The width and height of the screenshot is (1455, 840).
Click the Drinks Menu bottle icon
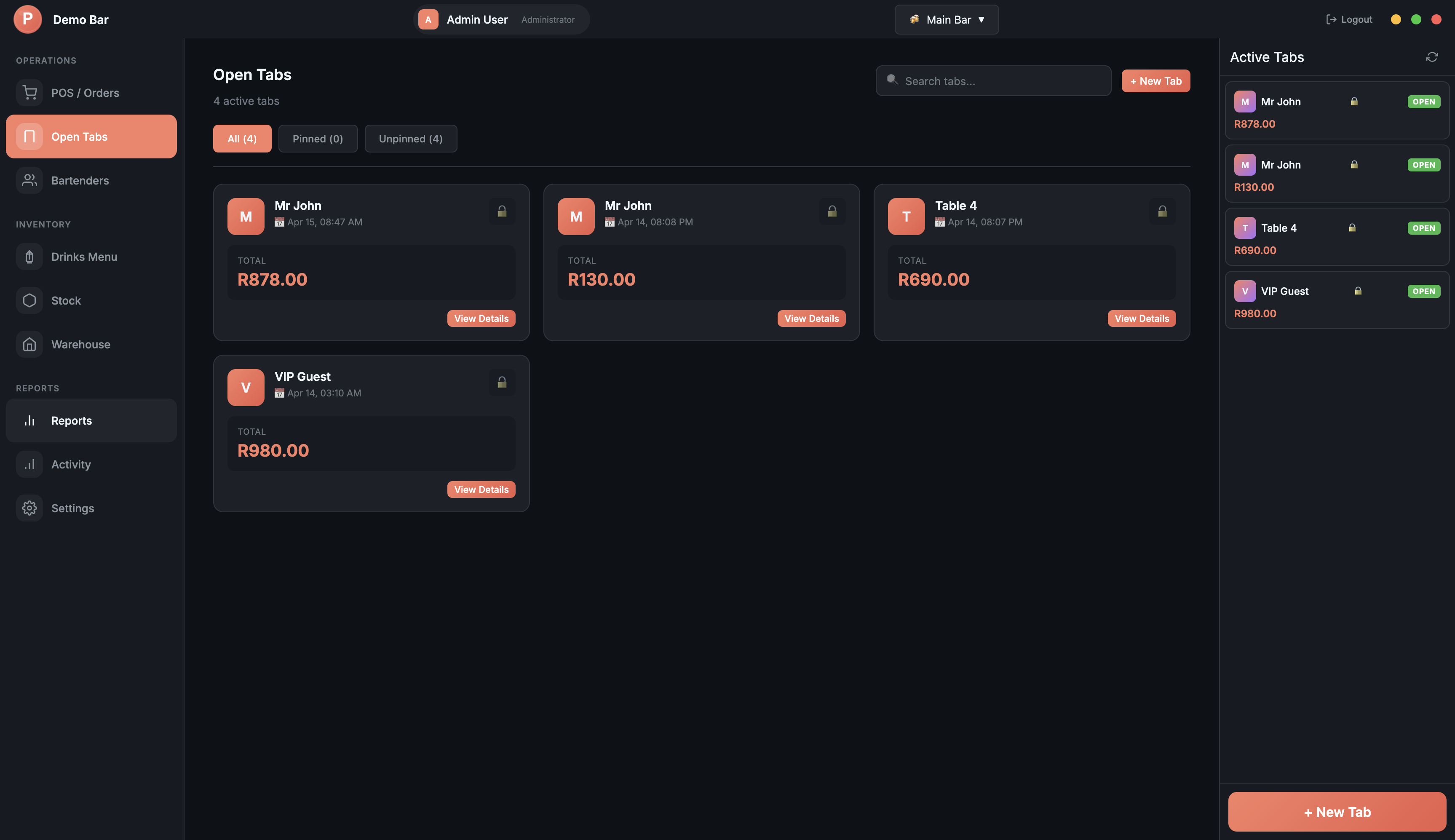[x=29, y=257]
